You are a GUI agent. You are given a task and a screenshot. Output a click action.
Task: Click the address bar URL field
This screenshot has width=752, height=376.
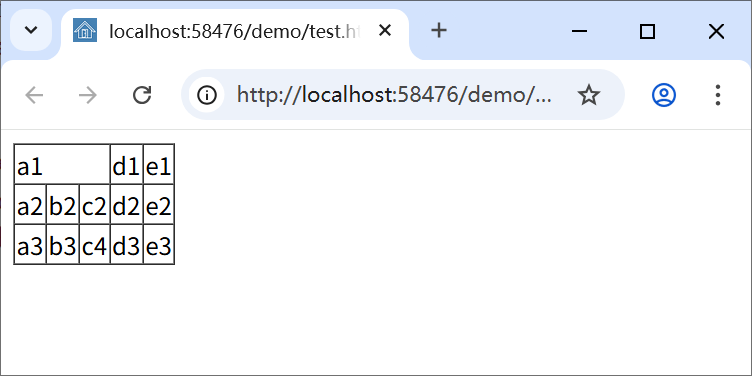394,95
